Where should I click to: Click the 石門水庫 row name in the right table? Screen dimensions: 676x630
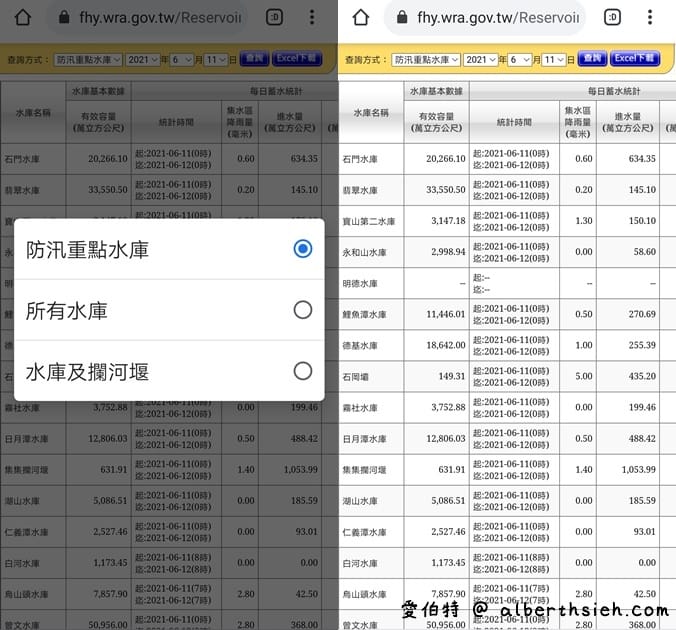pyautogui.click(x=360, y=159)
